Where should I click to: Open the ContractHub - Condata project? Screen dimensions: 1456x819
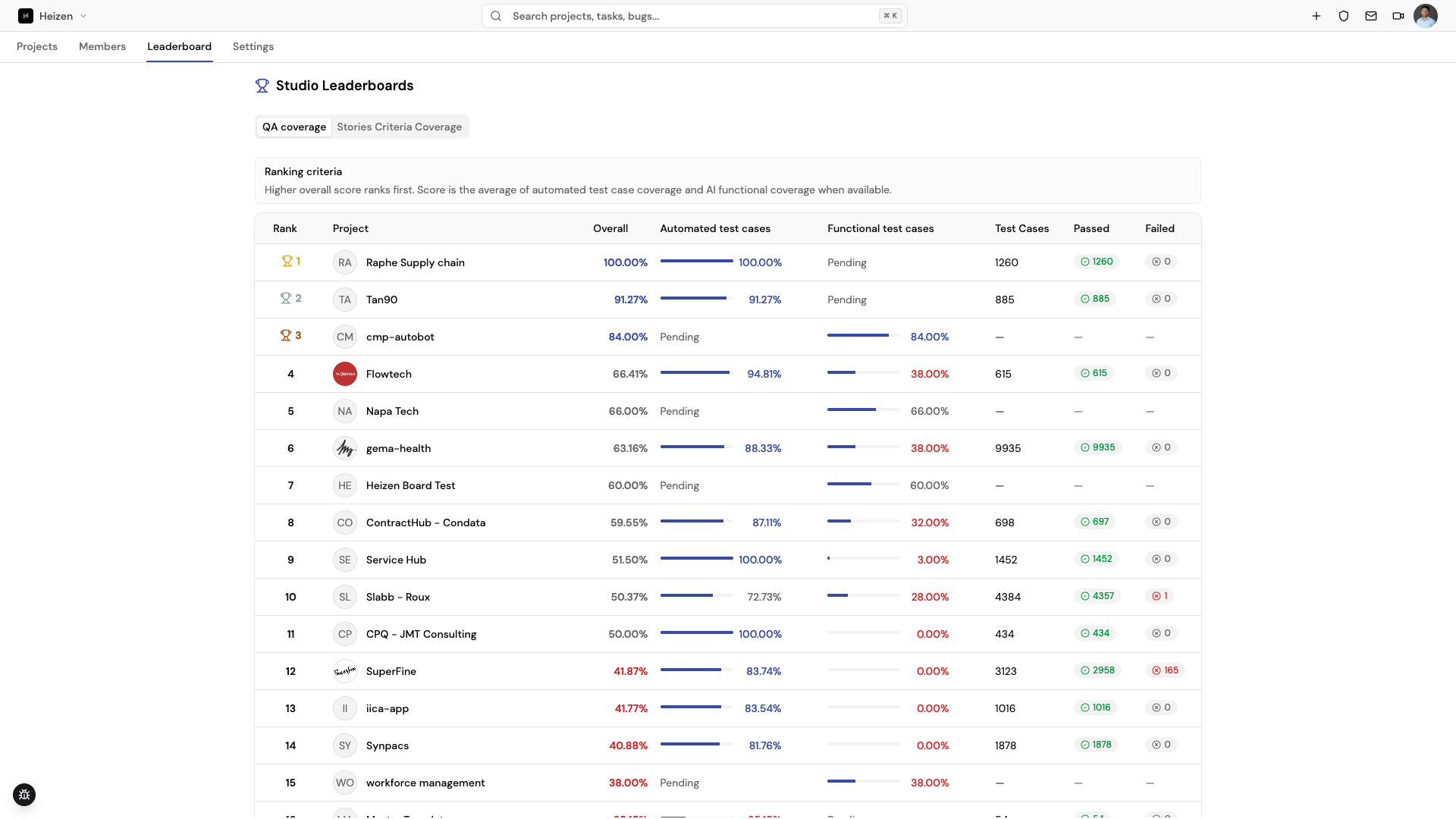click(425, 522)
